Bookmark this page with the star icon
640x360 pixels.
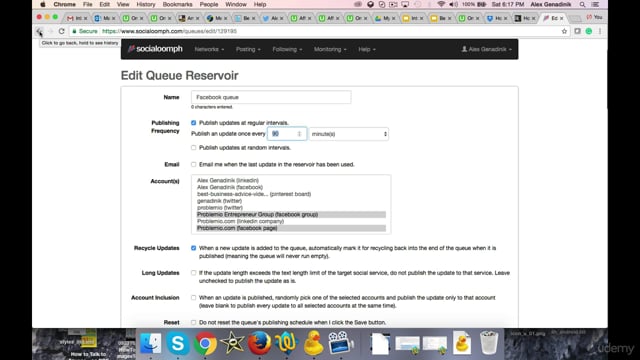(564, 31)
